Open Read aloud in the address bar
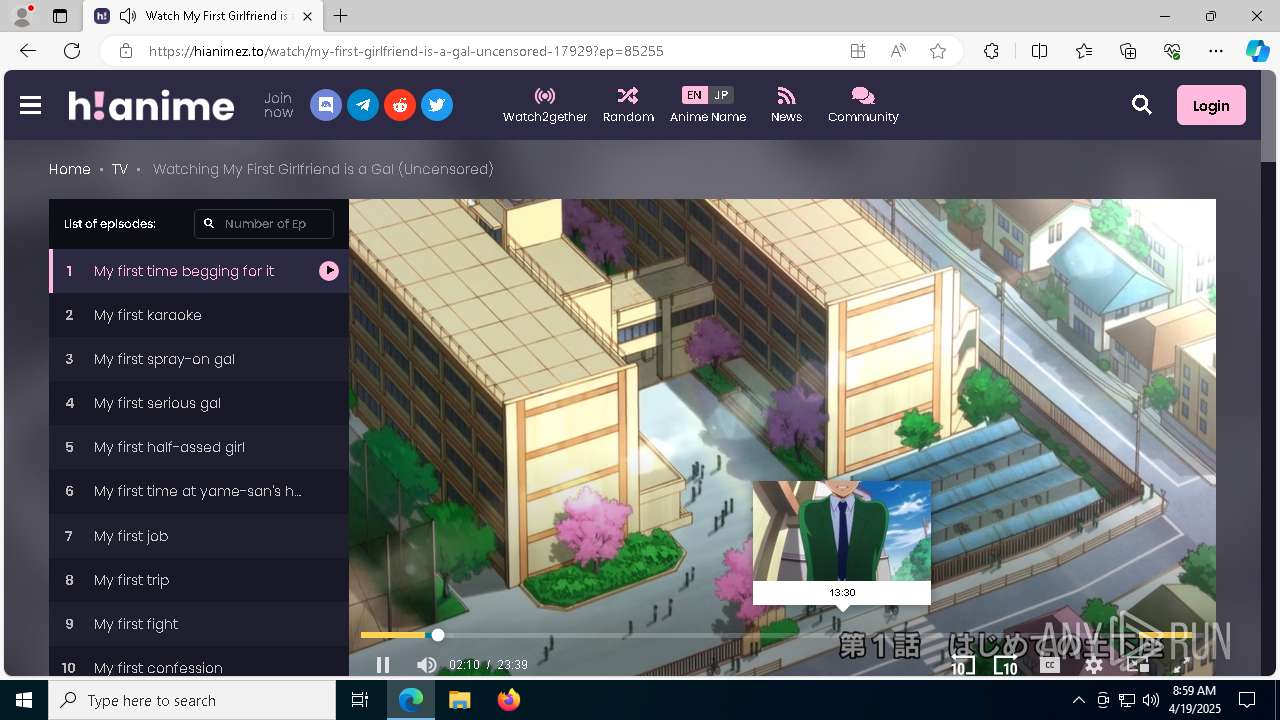 898,51
